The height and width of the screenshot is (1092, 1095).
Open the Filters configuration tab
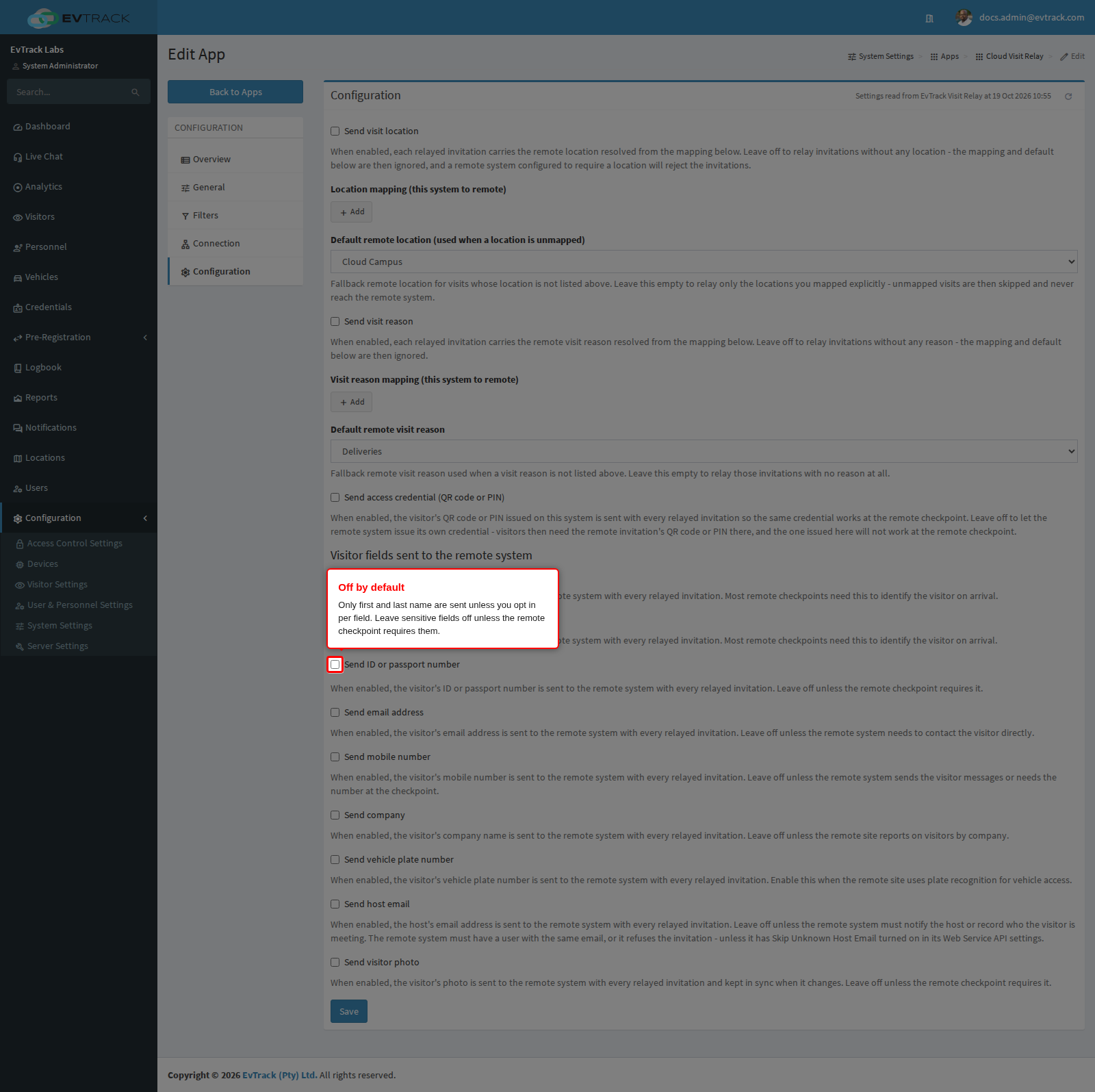click(x=235, y=216)
